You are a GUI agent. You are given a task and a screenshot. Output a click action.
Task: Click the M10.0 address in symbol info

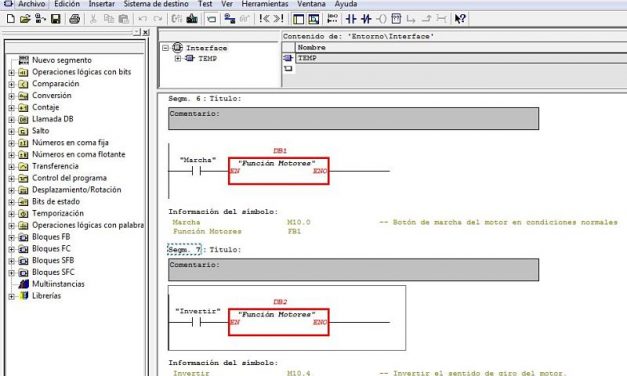click(299, 222)
